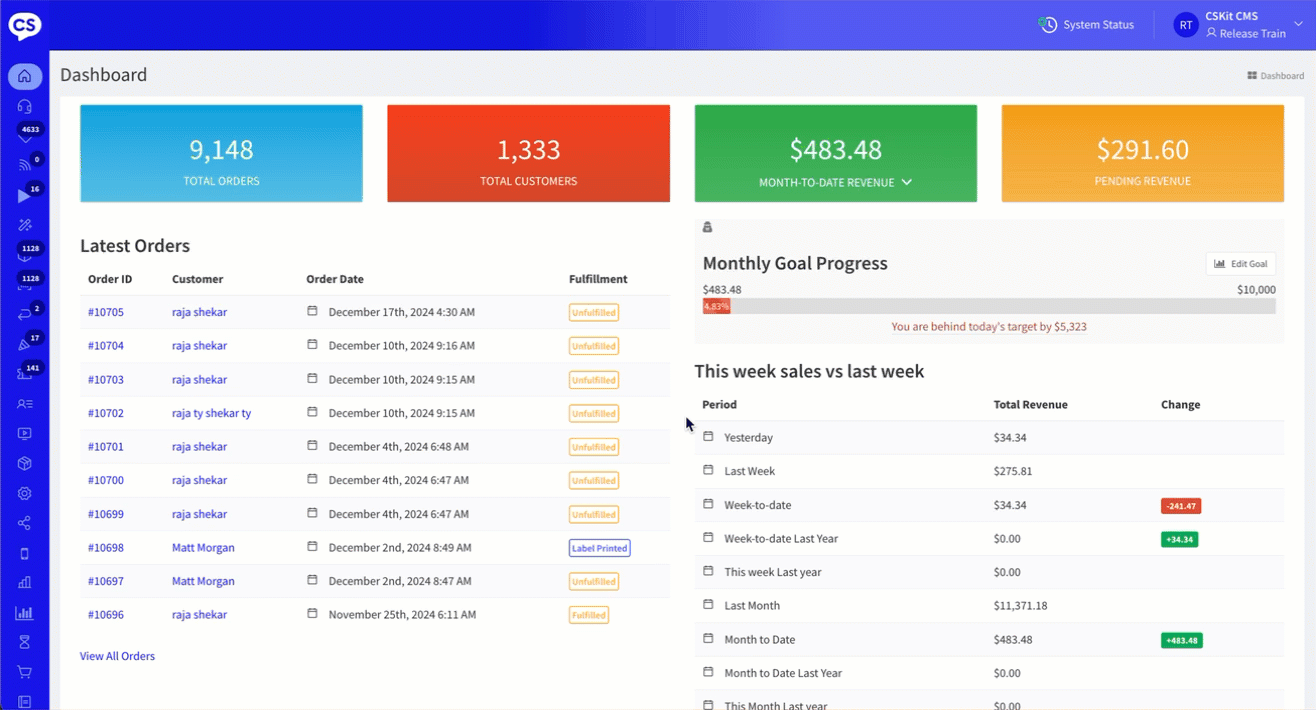Image resolution: width=1316 pixels, height=710 pixels.
Task: Open the gear settings icon in sidebar
Action: point(24,493)
